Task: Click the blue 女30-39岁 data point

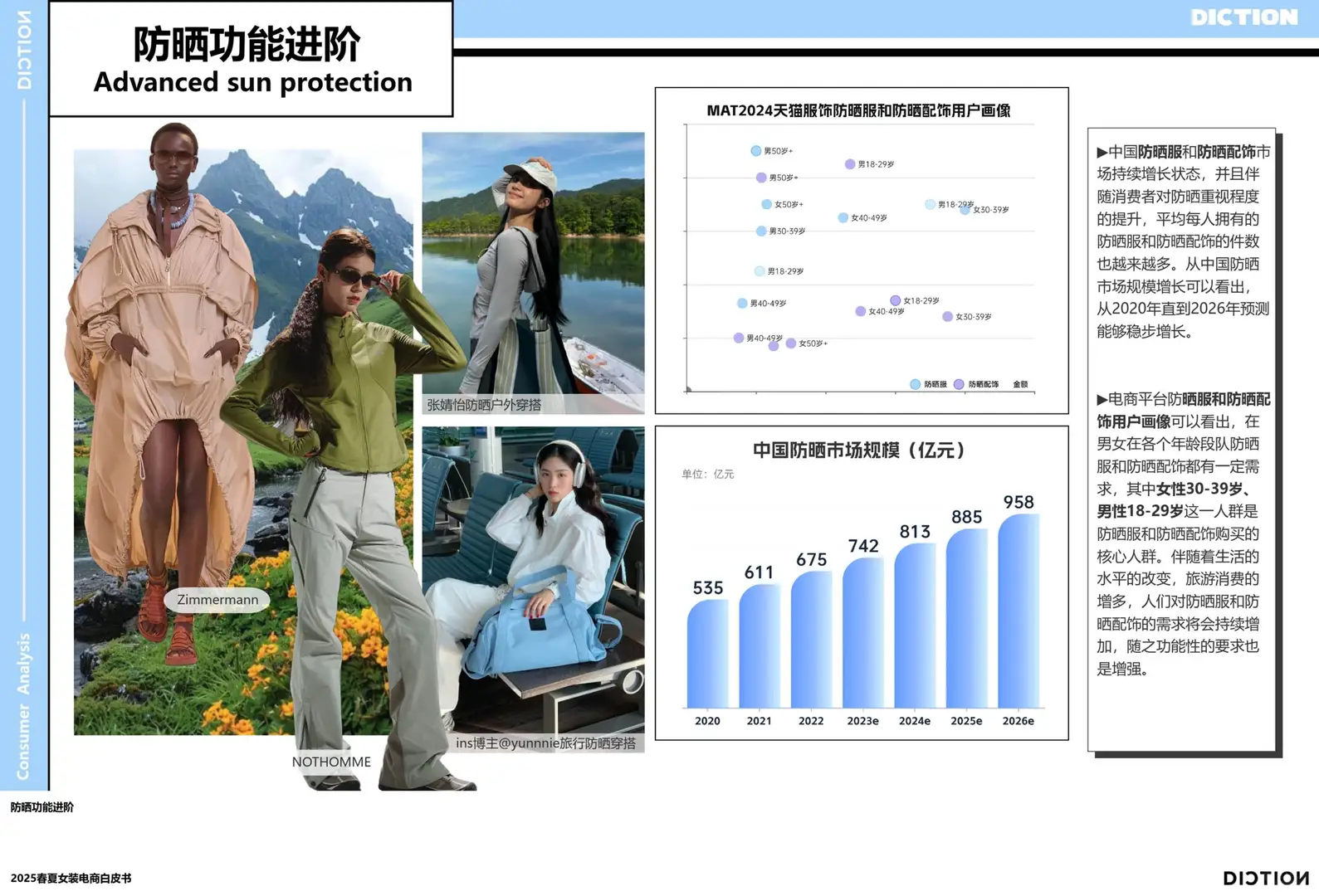Action: click(x=965, y=210)
